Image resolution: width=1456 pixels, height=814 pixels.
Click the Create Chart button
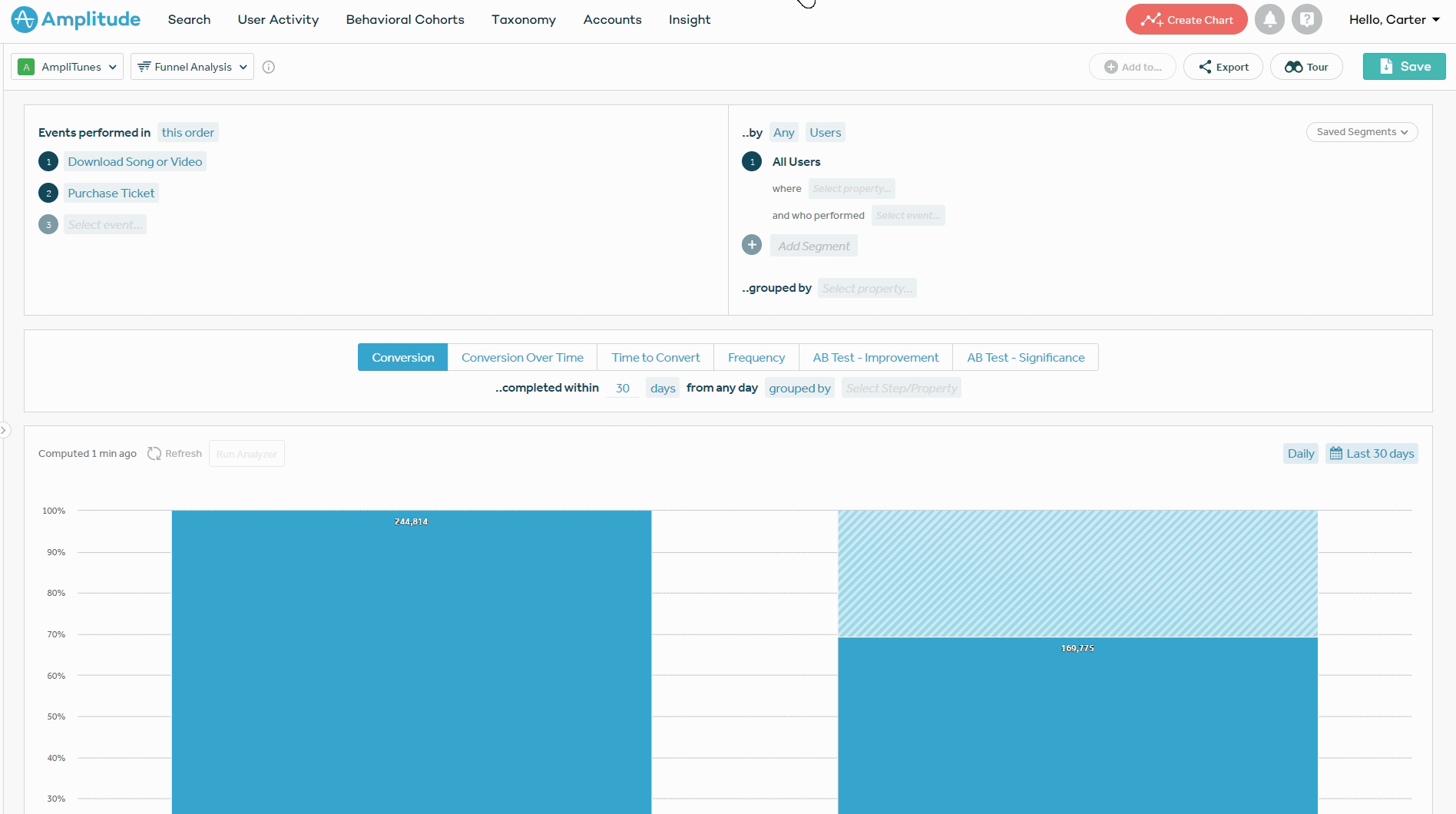(x=1186, y=20)
